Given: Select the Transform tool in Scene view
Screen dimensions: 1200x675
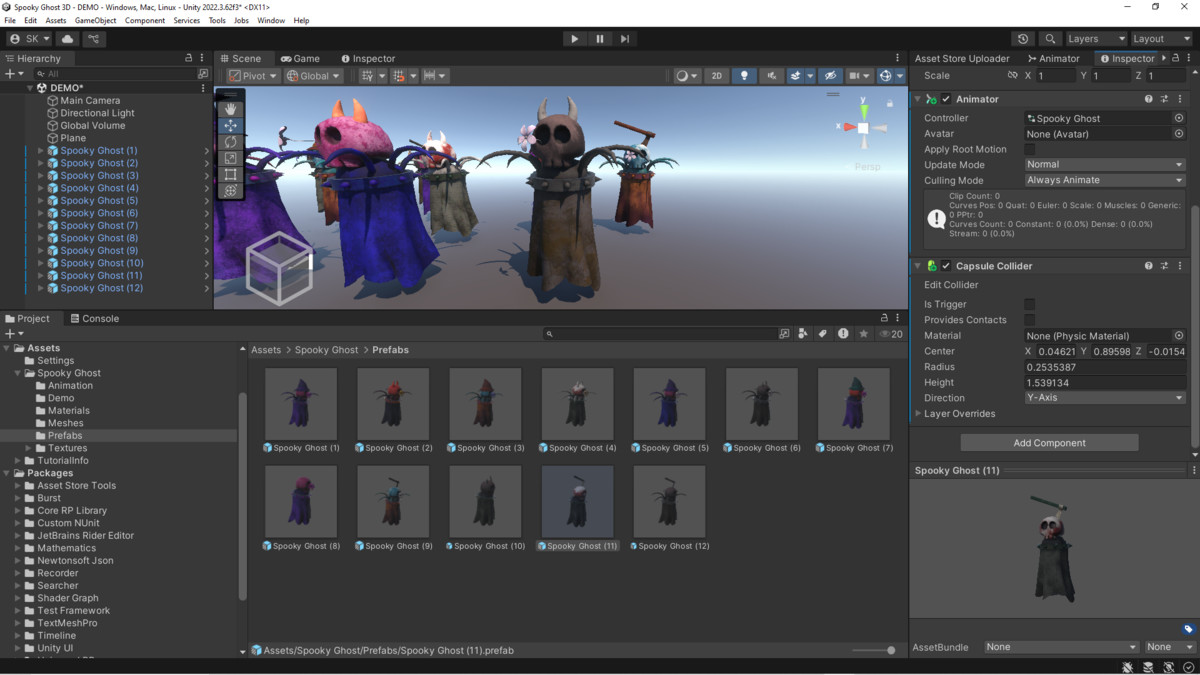Looking at the screenshot, I should (231, 190).
